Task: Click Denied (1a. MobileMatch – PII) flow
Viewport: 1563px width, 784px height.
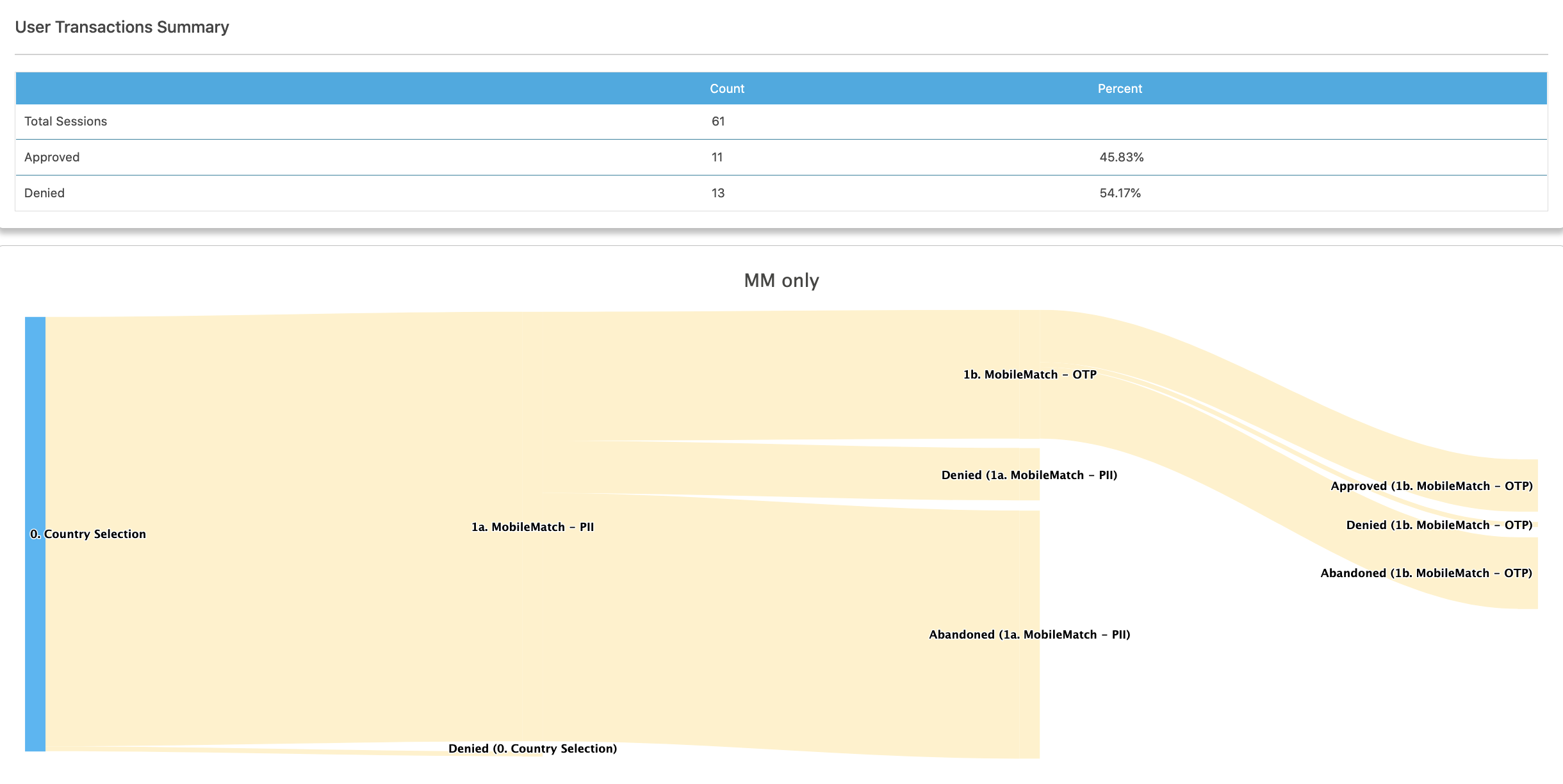Action: tap(1029, 475)
